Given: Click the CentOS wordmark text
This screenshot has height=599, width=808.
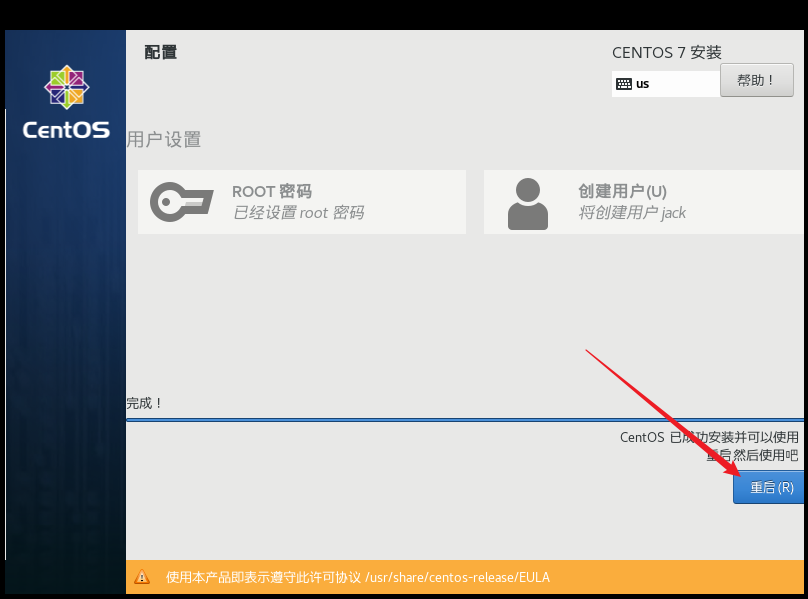Looking at the screenshot, I should pyautogui.click(x=66, y=130).
